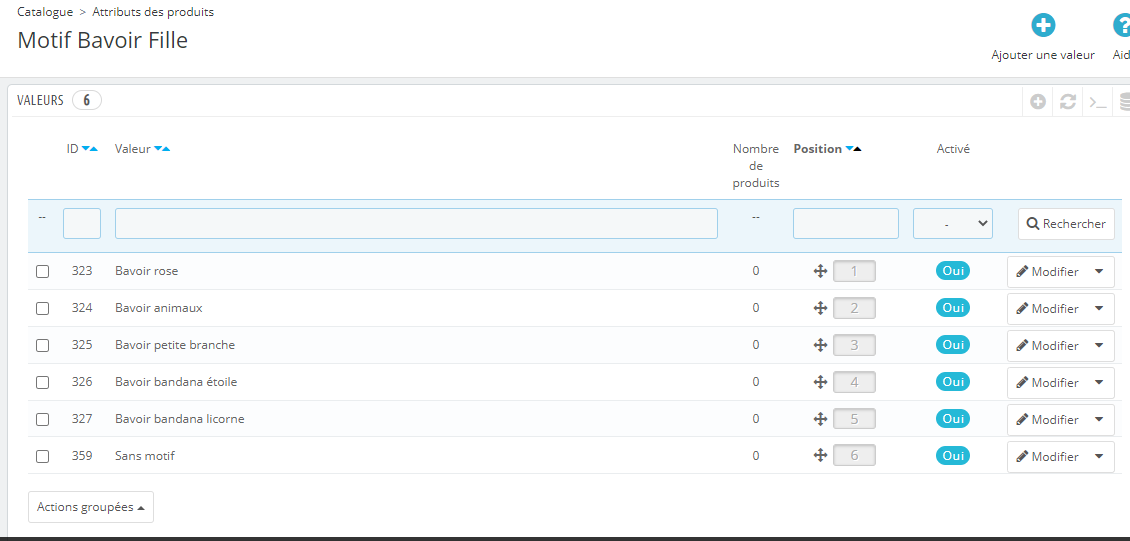Expand Modifier options arrow for Sans motif

point(1099,456)
